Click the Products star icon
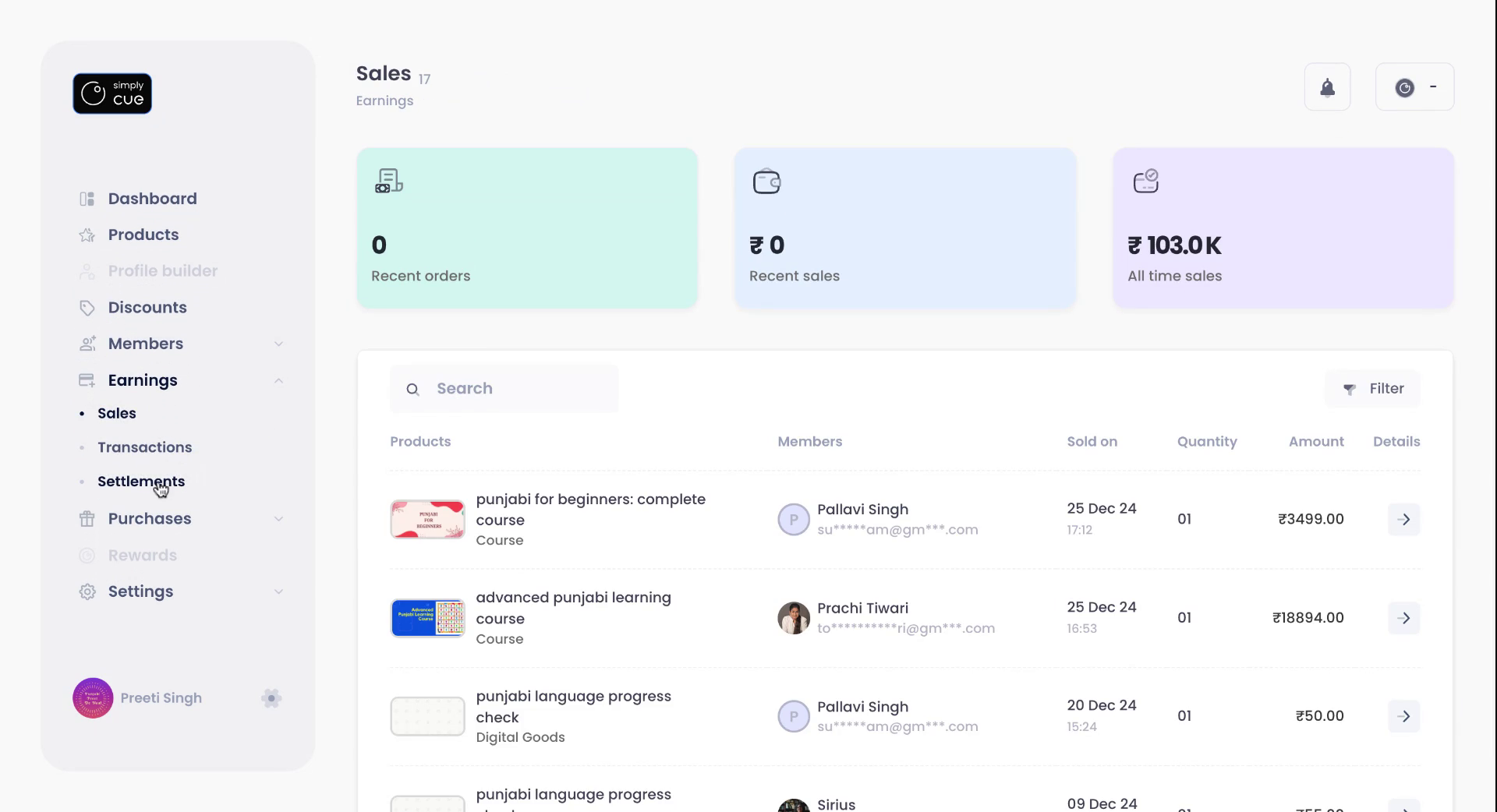 87,235
